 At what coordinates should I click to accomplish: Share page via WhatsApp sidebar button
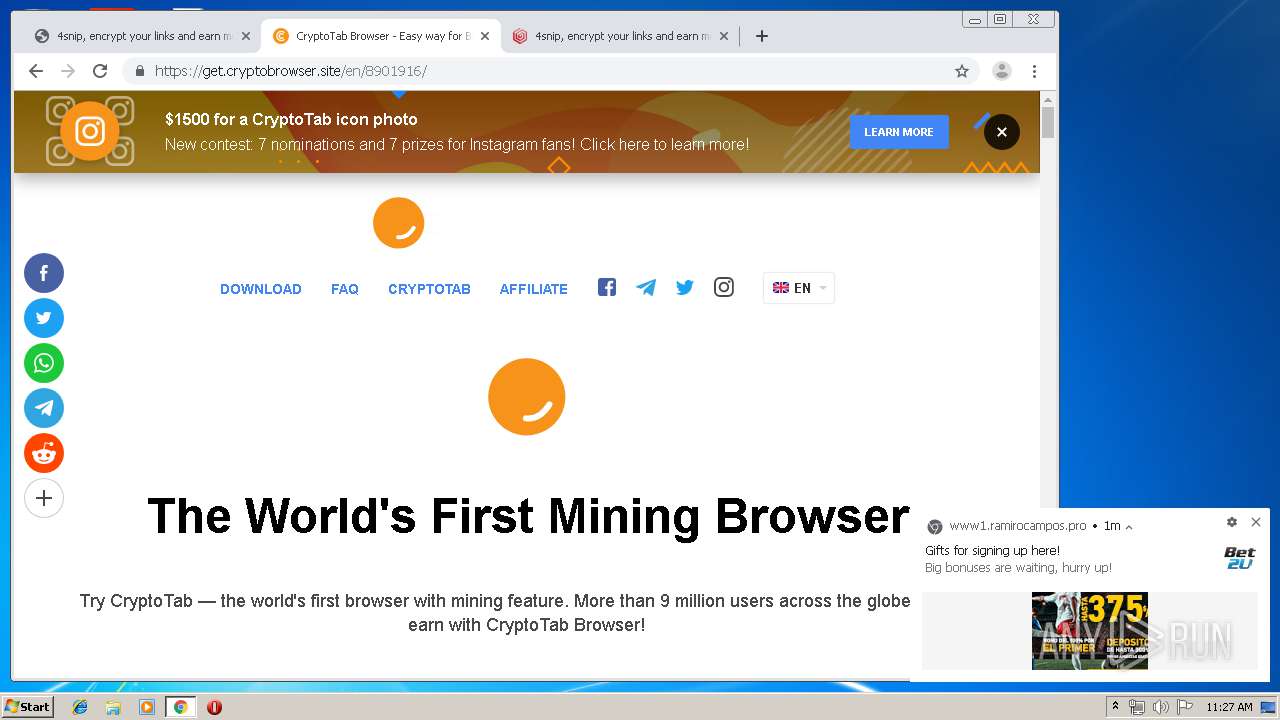pos(44,363)
